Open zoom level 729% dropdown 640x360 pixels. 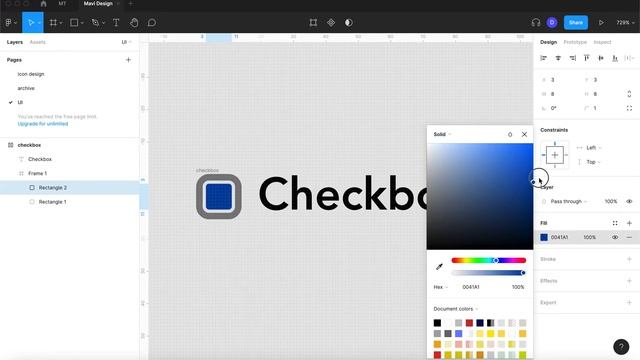pyautogui.click(x=625, y=23)
